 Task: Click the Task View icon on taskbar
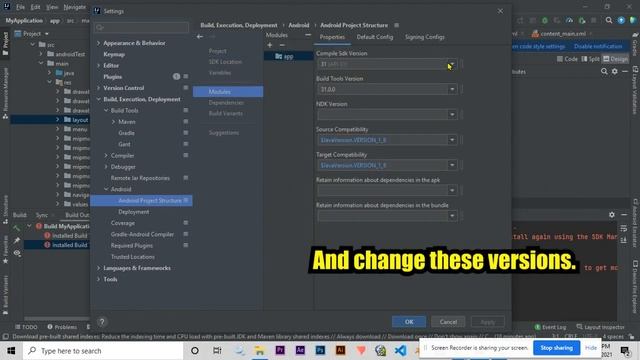pyautogui.click(x=217, y=351)
